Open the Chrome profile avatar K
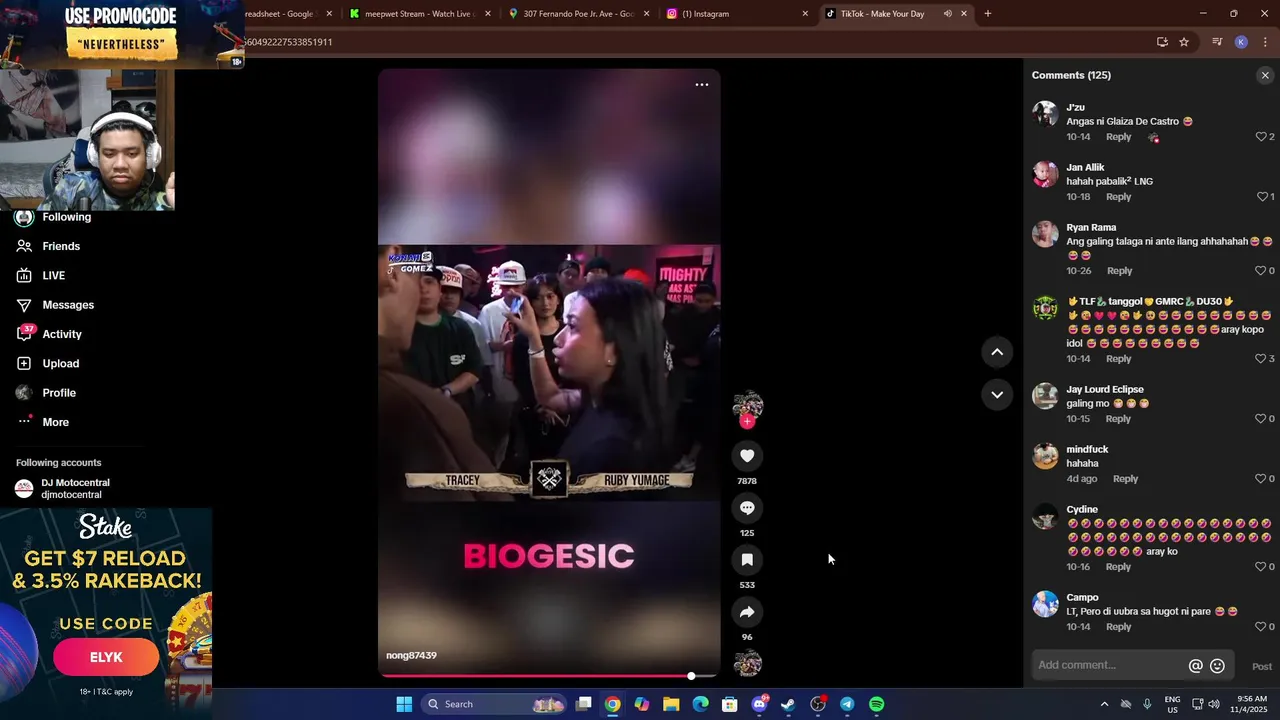This screenshot has height=720, width=1280. [x=1241, y=42]
